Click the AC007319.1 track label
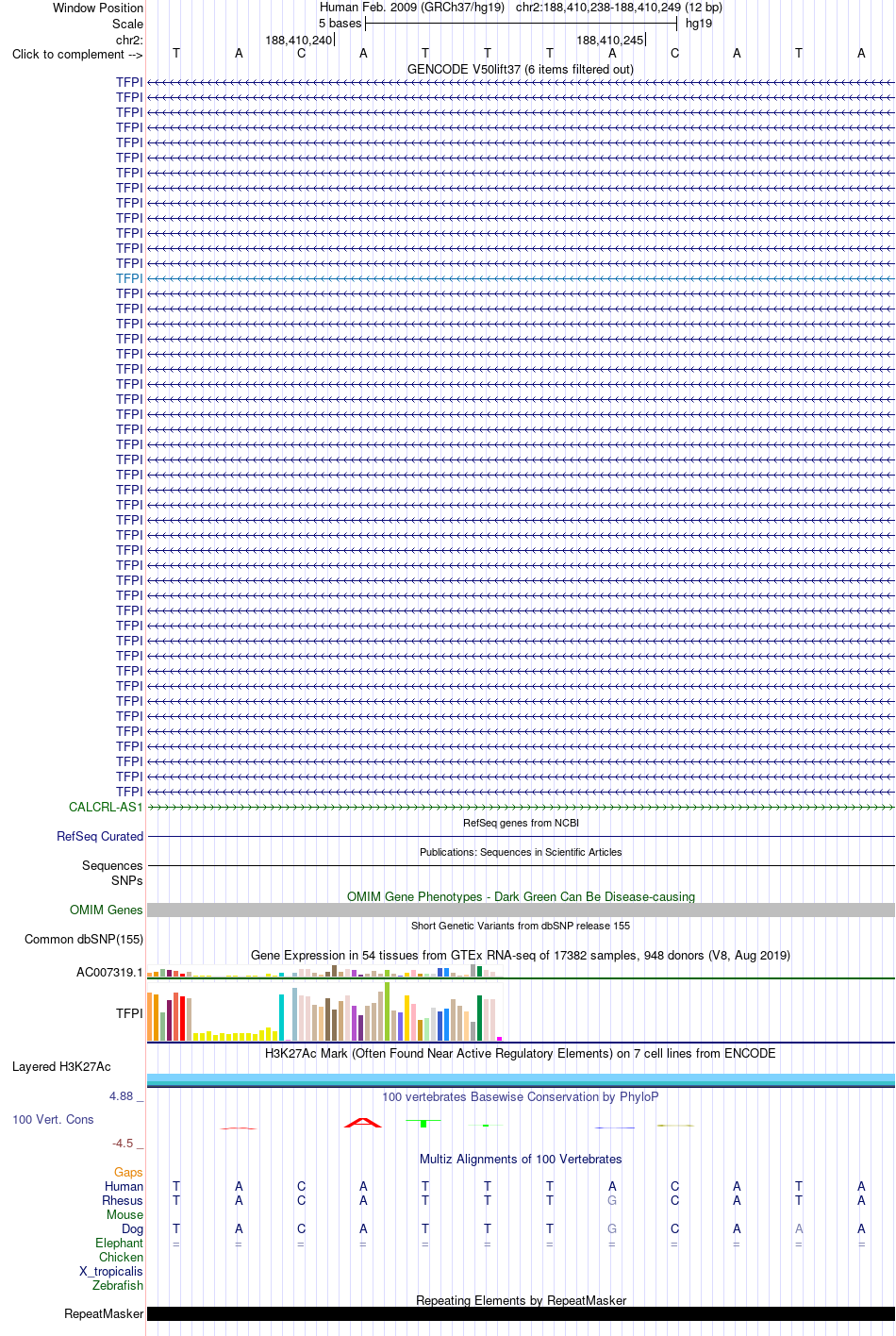Viewport: 896px width, 1336px height. point(109,972)
